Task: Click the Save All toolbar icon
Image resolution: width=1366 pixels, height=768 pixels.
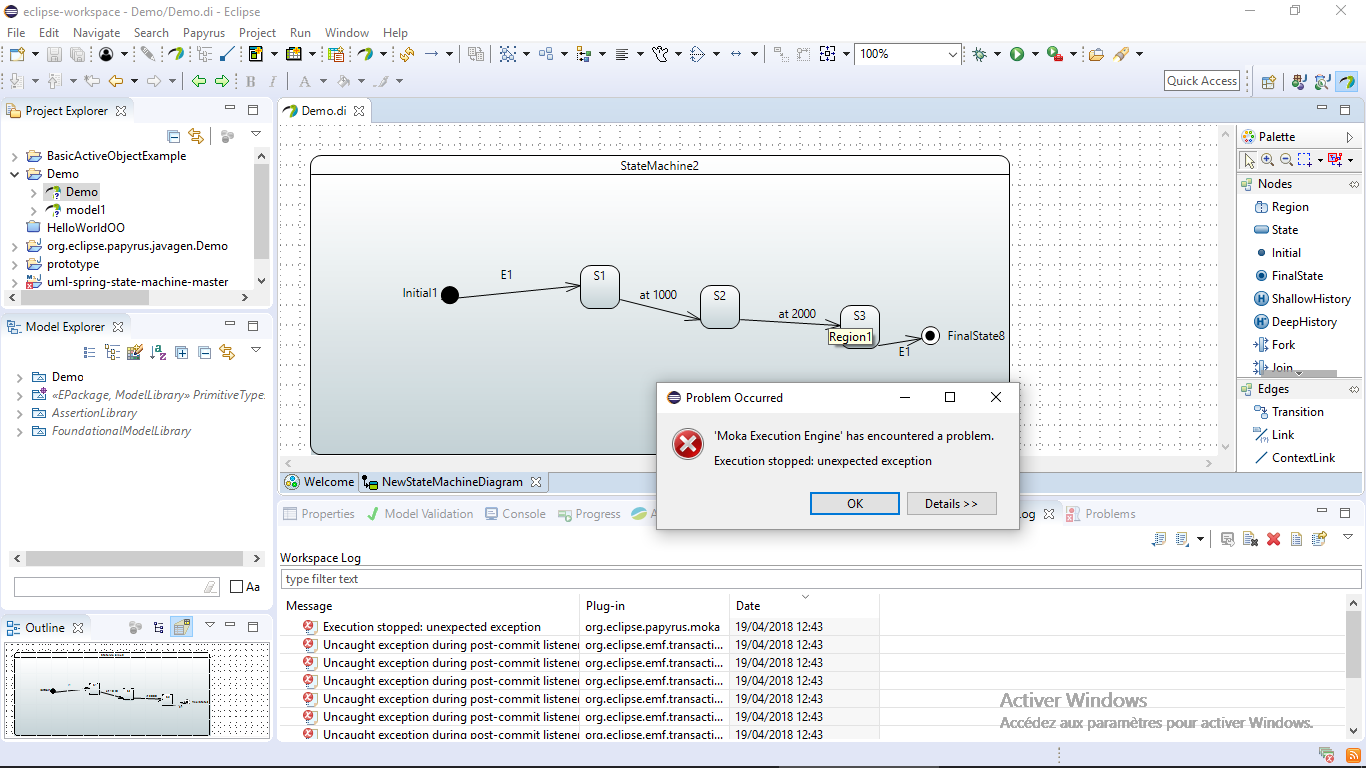Action: click(x=76, y=54)
